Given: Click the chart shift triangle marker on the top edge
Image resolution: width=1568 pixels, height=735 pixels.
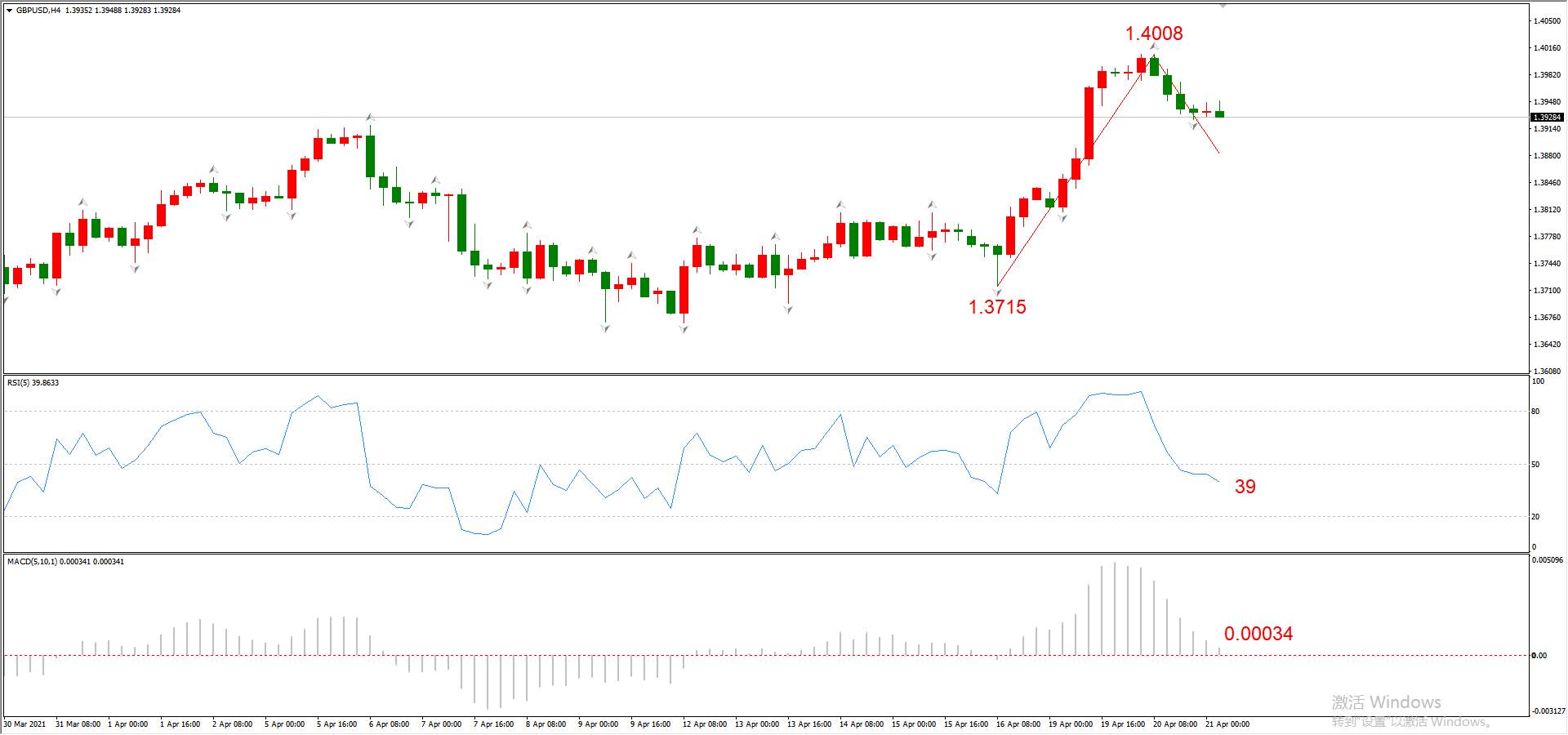Looking at the screenshot, I should point(1223,6).
